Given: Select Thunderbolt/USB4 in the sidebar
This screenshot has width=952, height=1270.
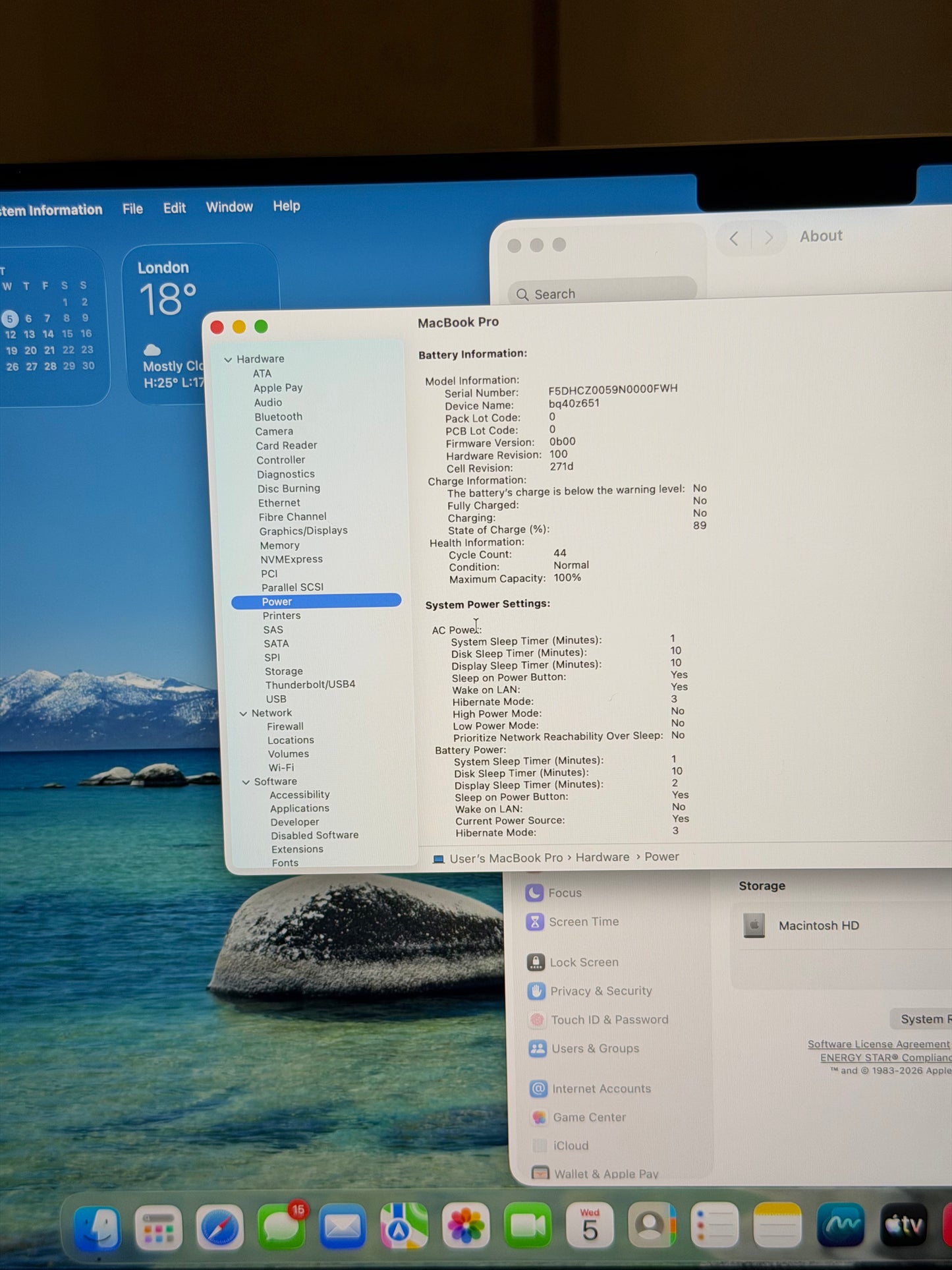Looking at the screenshot, I should pyautogui.click(x=310, y=685).
